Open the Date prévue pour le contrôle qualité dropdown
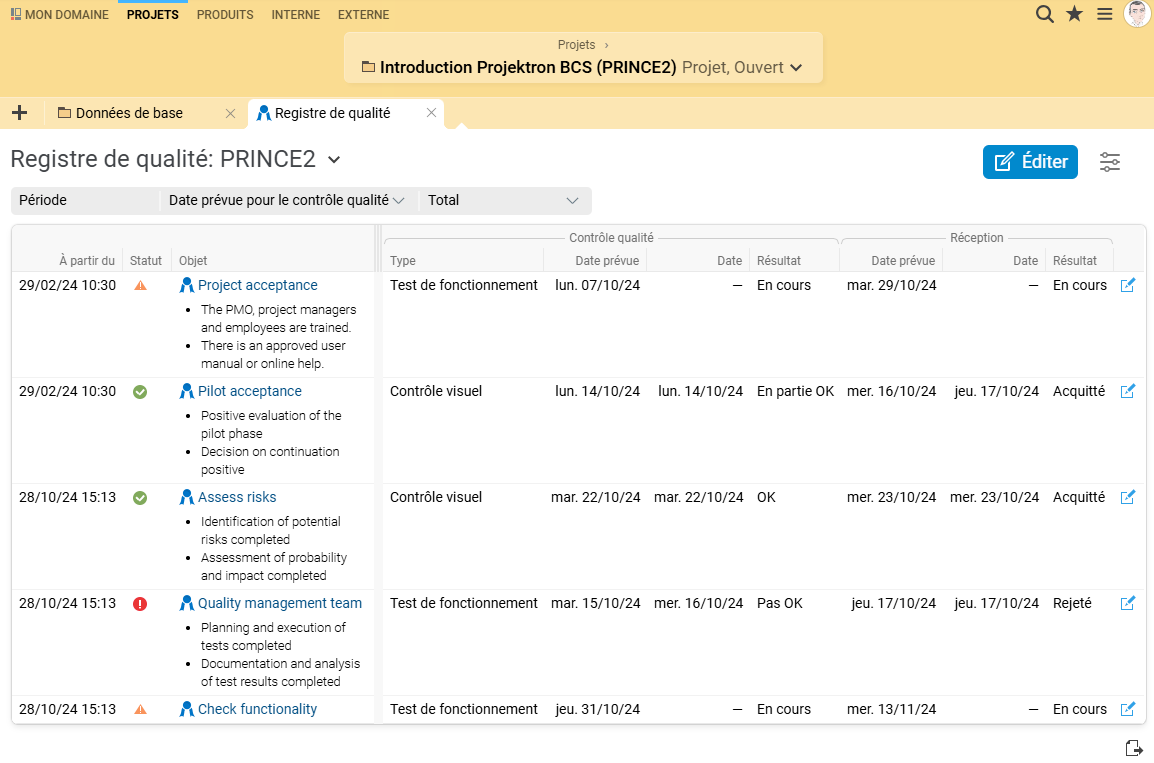The image size is (1154, 763). [287, 200]
